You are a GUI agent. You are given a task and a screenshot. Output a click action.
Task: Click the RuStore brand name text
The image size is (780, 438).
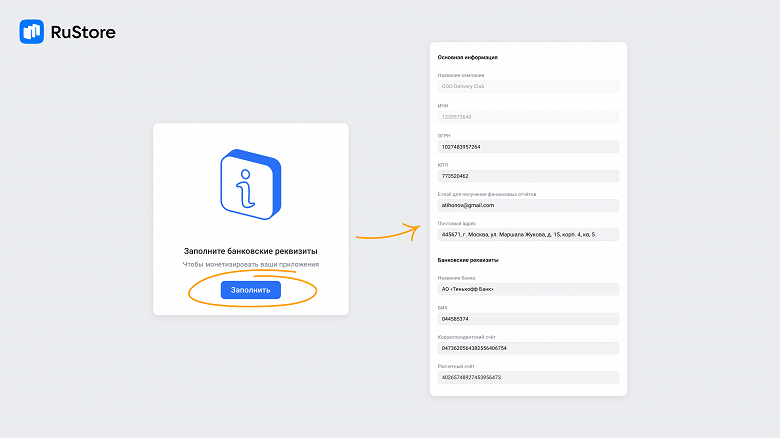click(83, 32)
